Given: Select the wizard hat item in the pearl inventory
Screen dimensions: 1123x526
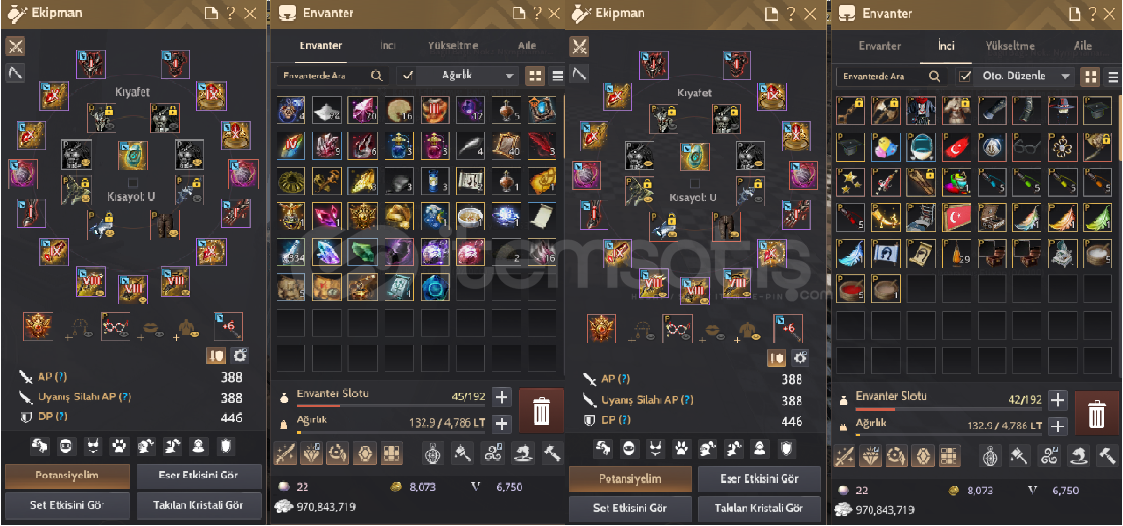Looking at the screenshot, I should click(1063, 110).
